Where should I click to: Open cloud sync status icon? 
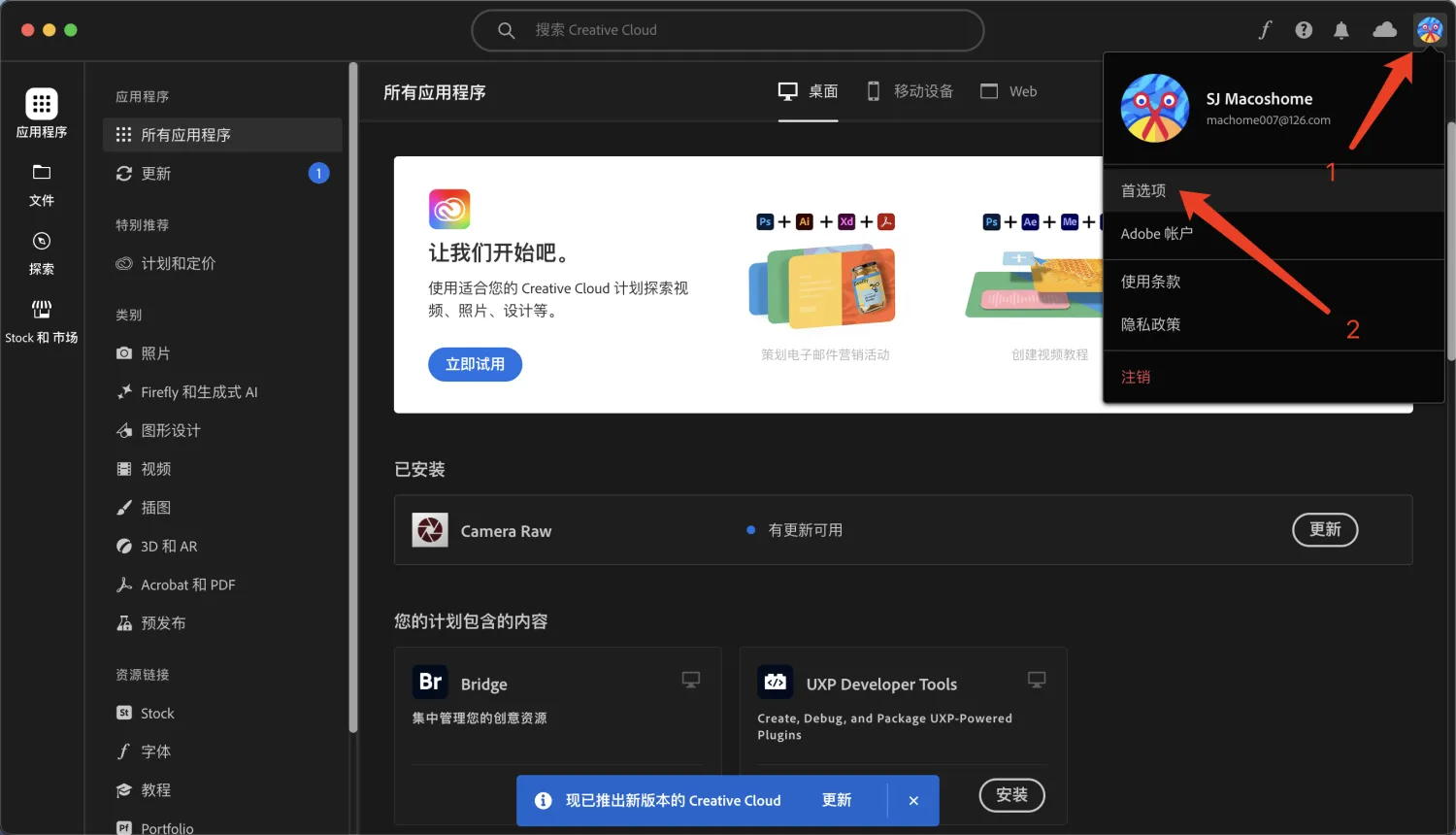pos(1385,30)
